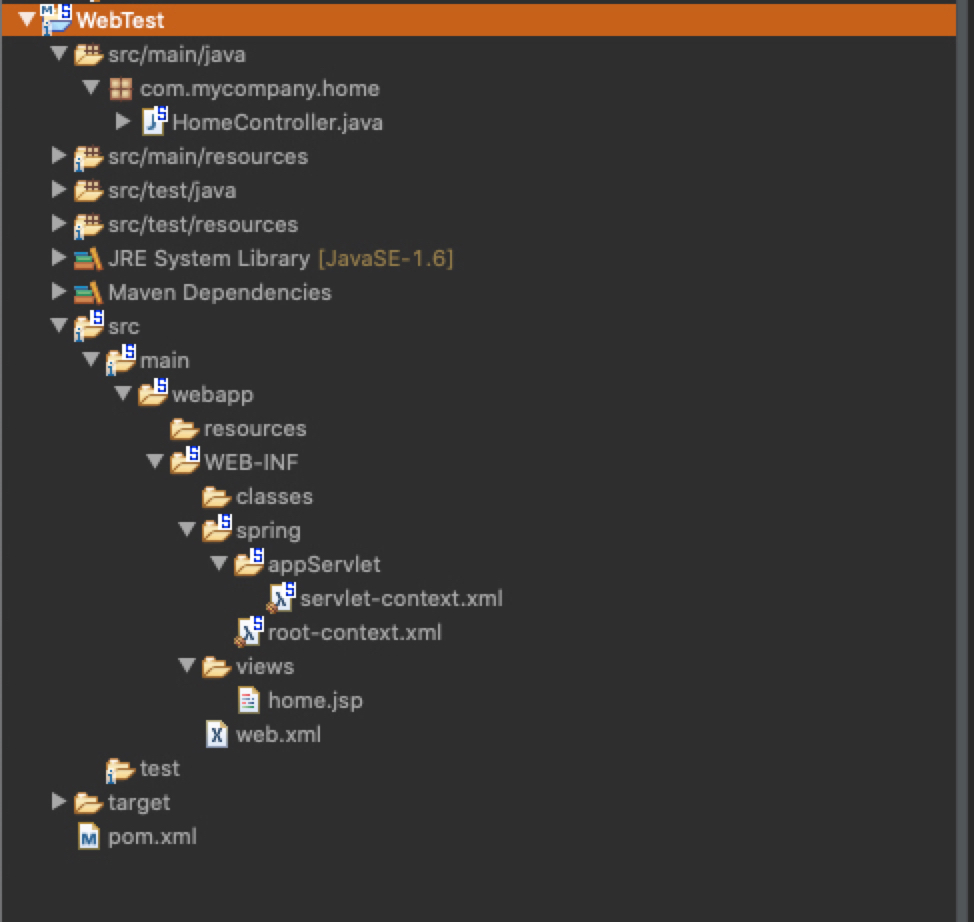This screenshot has height=922, width=974.
Task: Select the com.mycompany.home package label
Action: (260, 89)
